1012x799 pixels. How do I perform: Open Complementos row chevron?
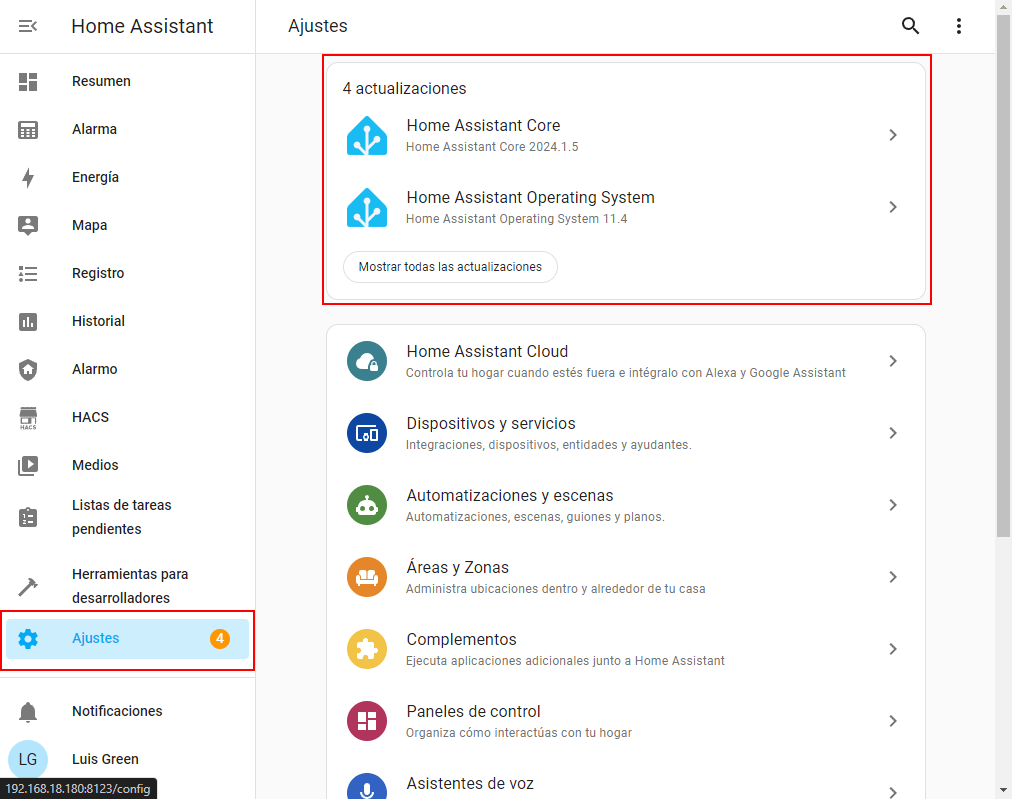[x=893, y=649]
